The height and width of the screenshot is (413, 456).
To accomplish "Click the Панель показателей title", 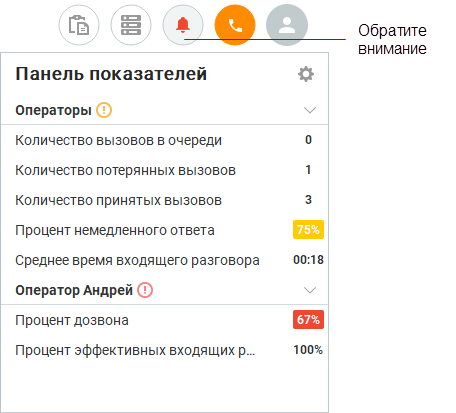I will pyautogui.click(x=111, y=74).
